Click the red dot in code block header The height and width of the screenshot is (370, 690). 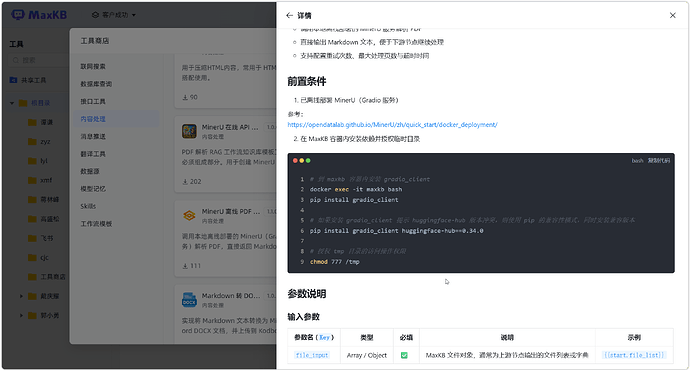295,161
